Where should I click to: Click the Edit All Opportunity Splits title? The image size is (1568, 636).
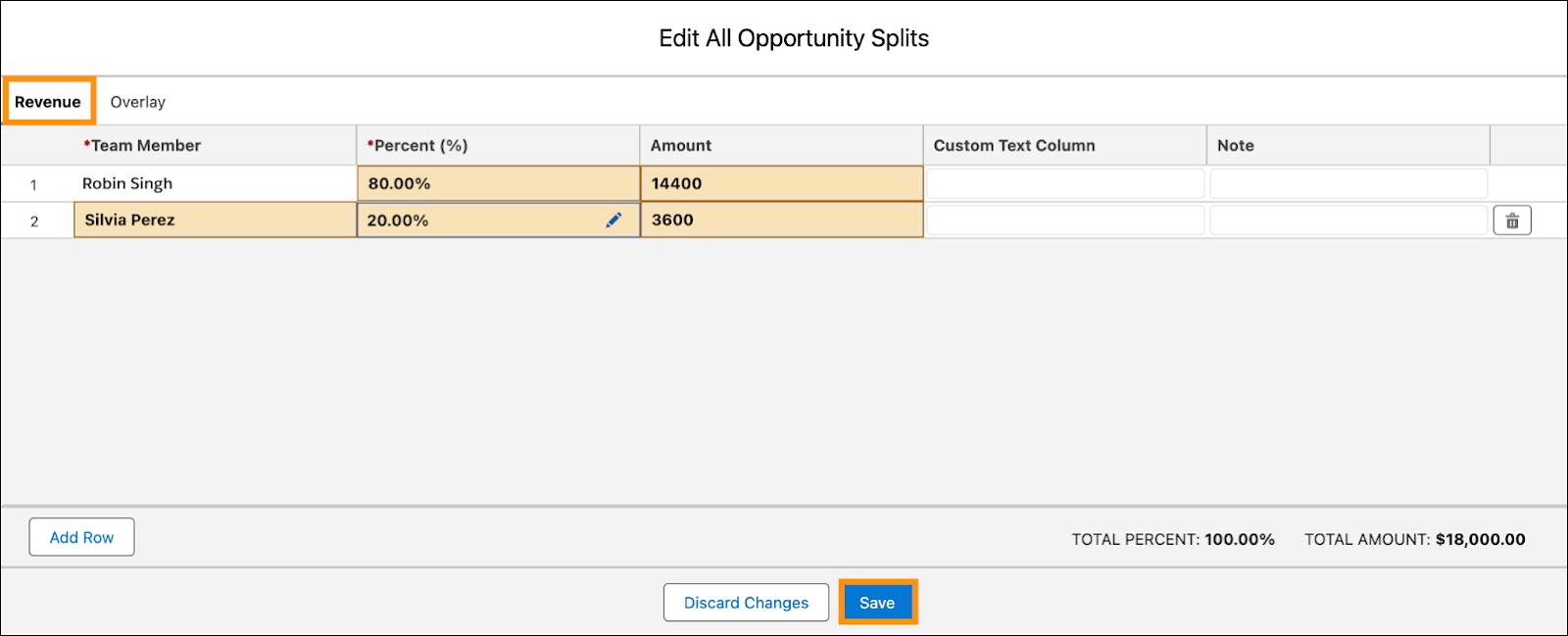coord(794,38)
